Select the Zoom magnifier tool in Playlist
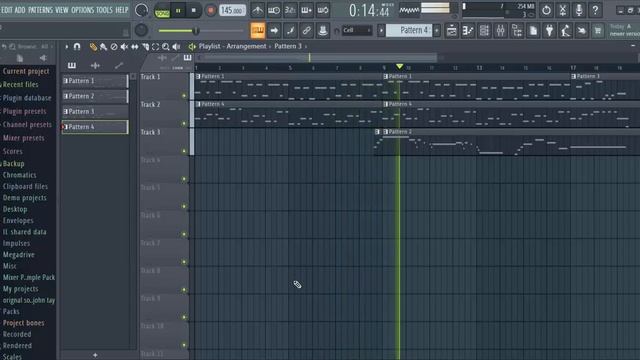The image size is (640, 360). coord(165,47)
